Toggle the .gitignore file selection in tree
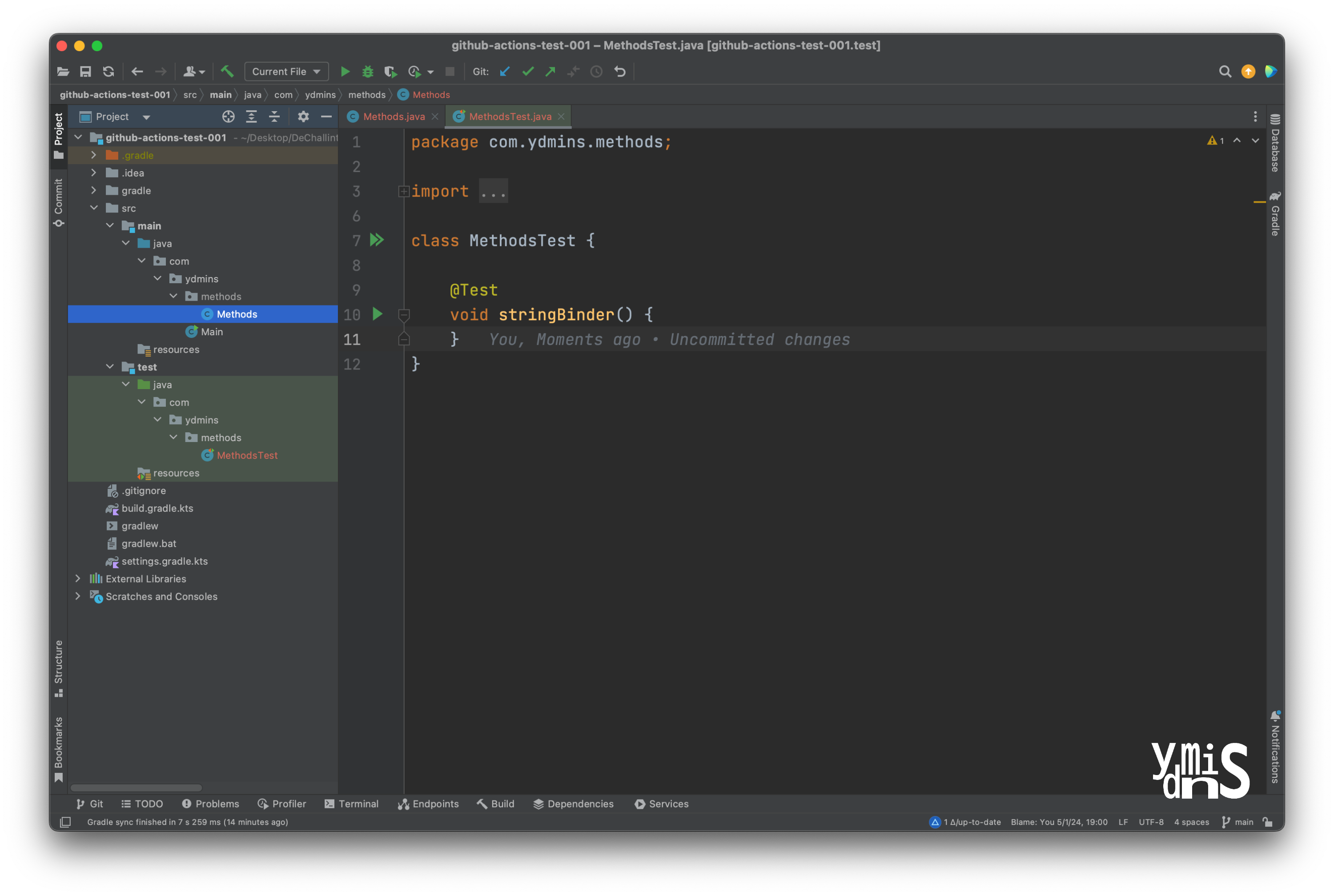1334x896 pixels. tap(144, 490)
